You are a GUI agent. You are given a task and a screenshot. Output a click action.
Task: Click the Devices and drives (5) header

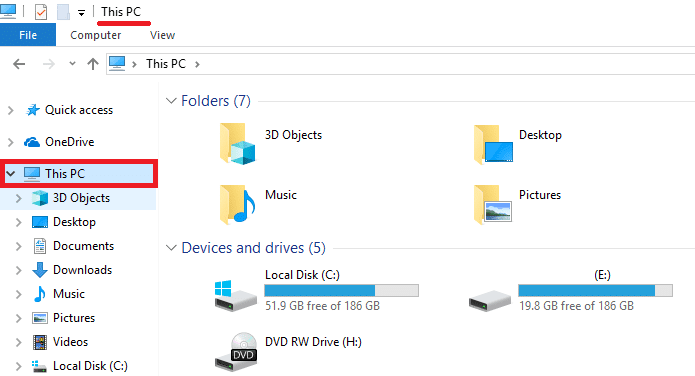point(254,247)
